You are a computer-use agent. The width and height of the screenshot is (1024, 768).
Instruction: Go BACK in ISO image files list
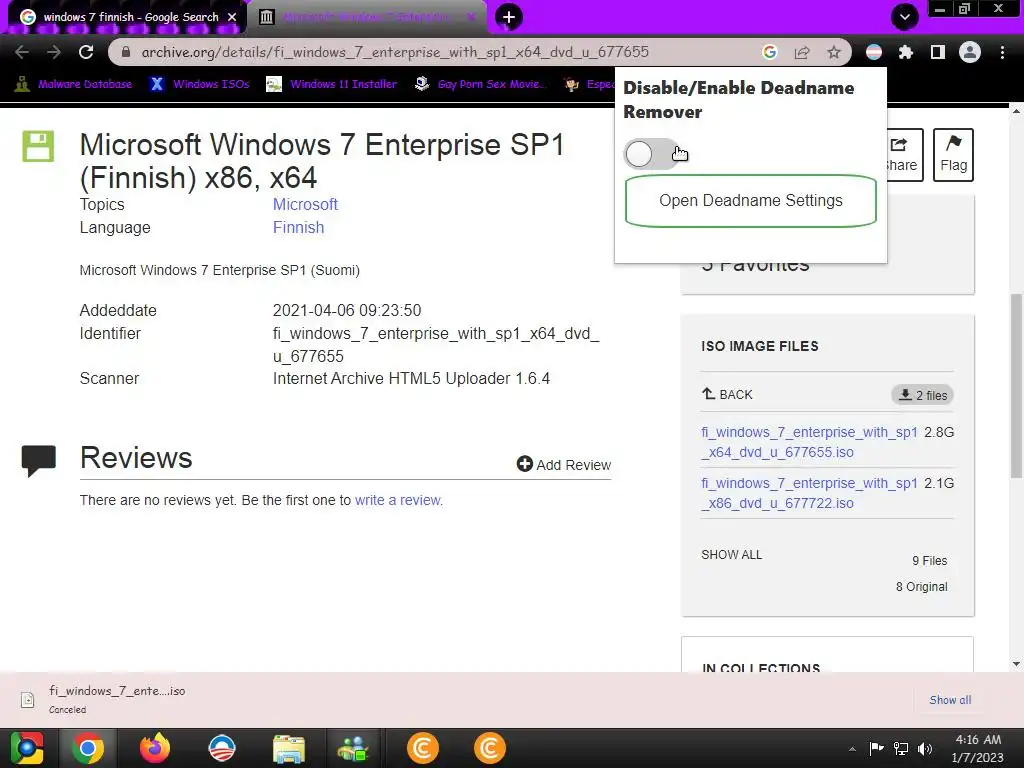point(727,394)
